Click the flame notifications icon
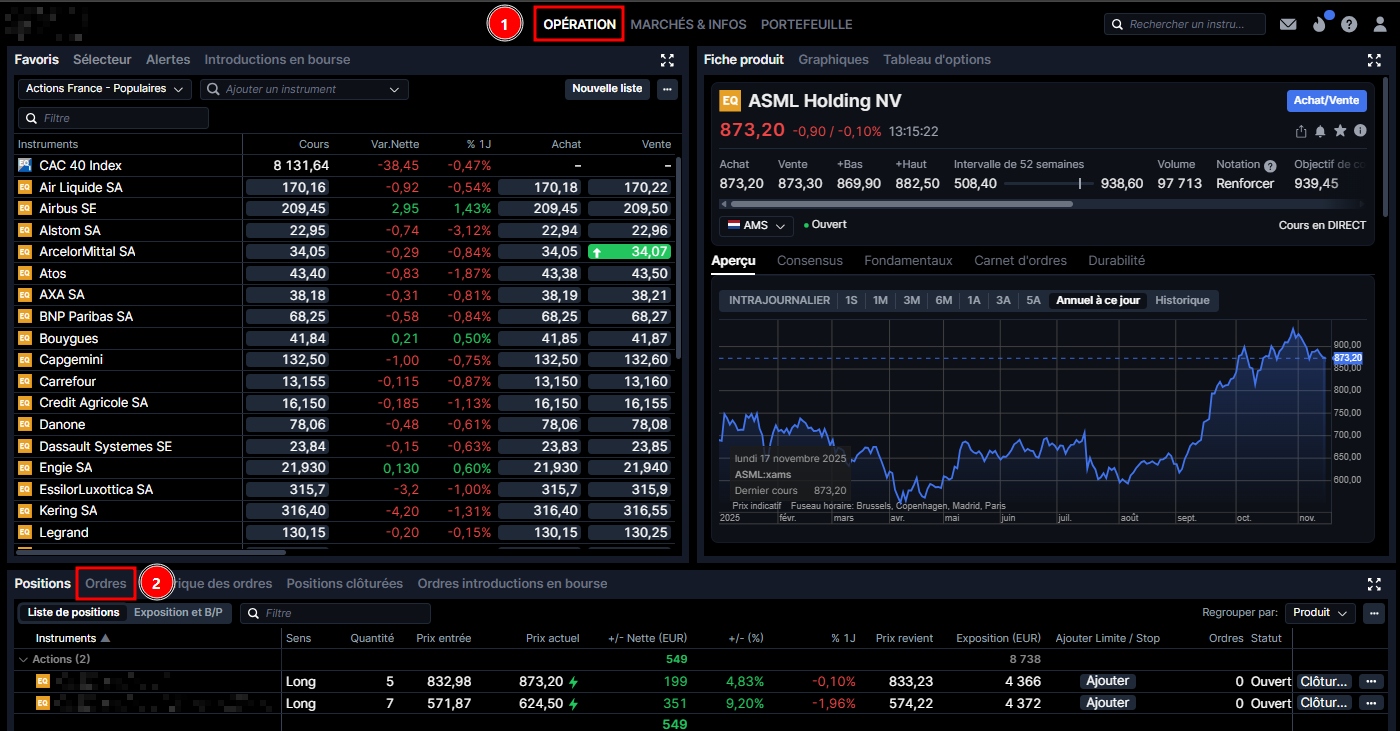Viewport: 1400px width, 731px height. point(1318,25)
